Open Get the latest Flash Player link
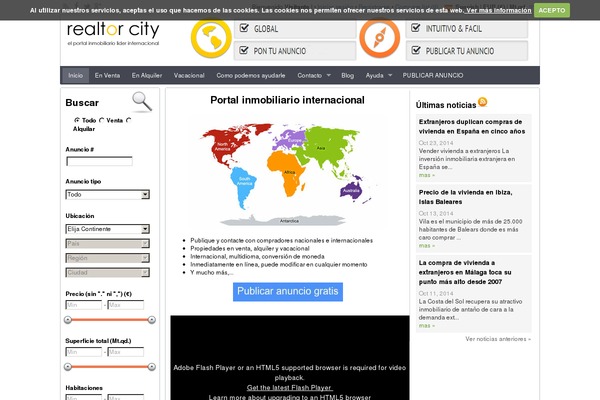Viewport: 600px width, 400px height. coord(290,387)
